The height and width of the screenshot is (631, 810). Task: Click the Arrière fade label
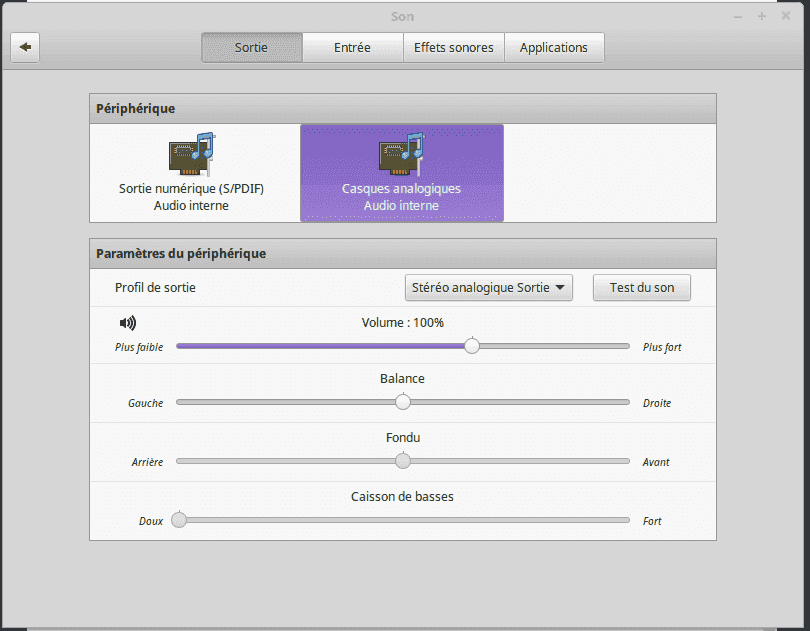click(x=147, y=462)
